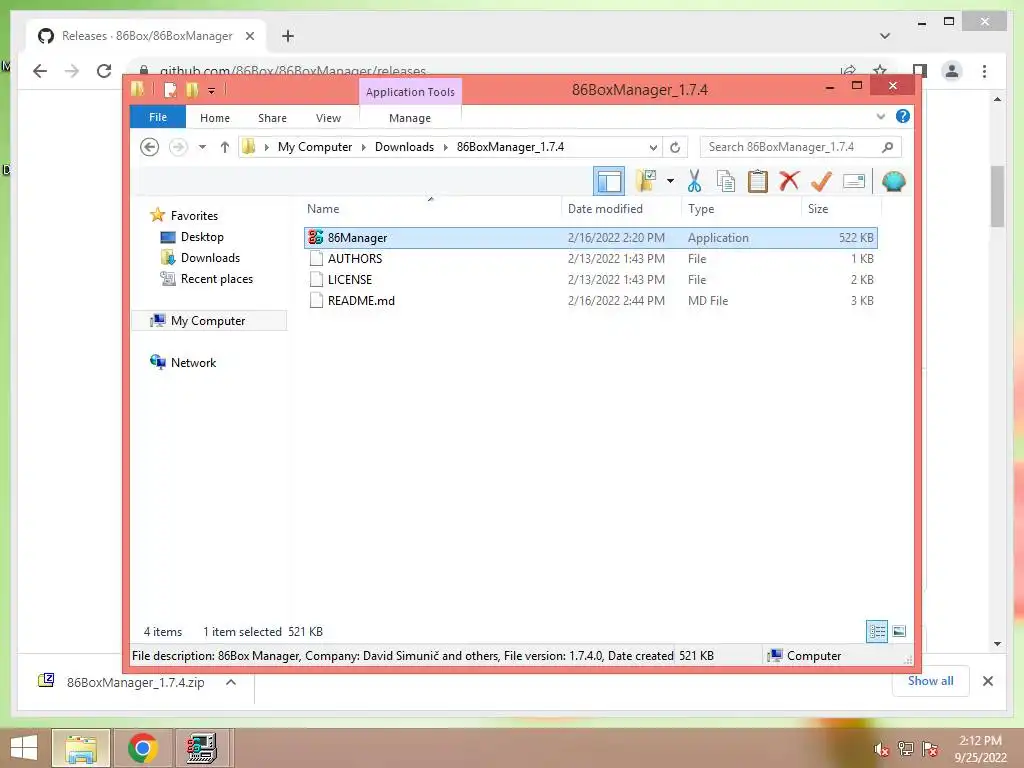The image size is (1024, 768).
Task: Toggle the navigation pane toolbar button
Action: pos(609,181)
